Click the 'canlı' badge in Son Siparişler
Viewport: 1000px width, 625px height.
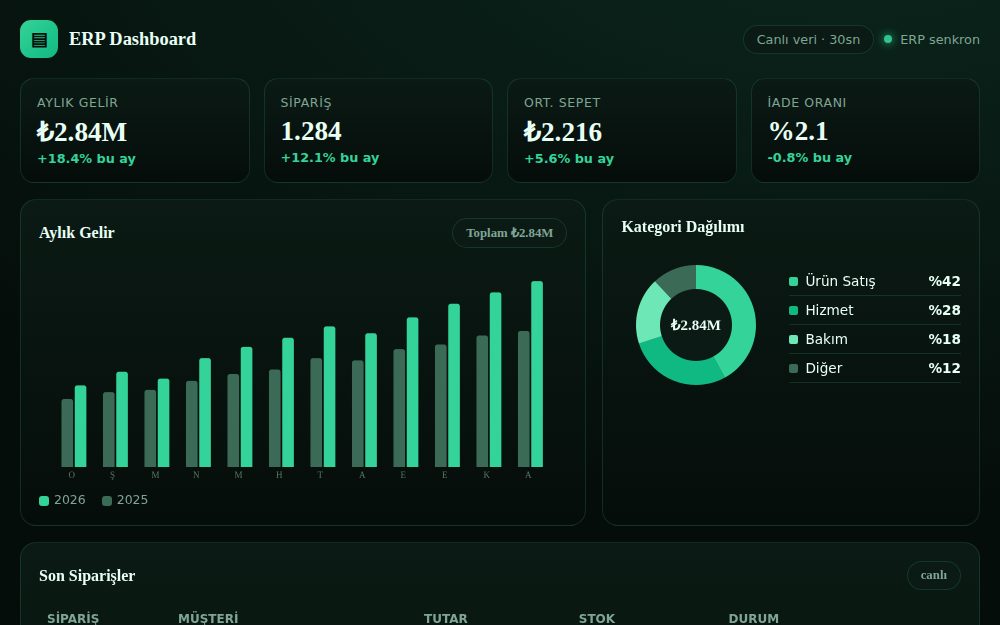(x=934, y=575)
